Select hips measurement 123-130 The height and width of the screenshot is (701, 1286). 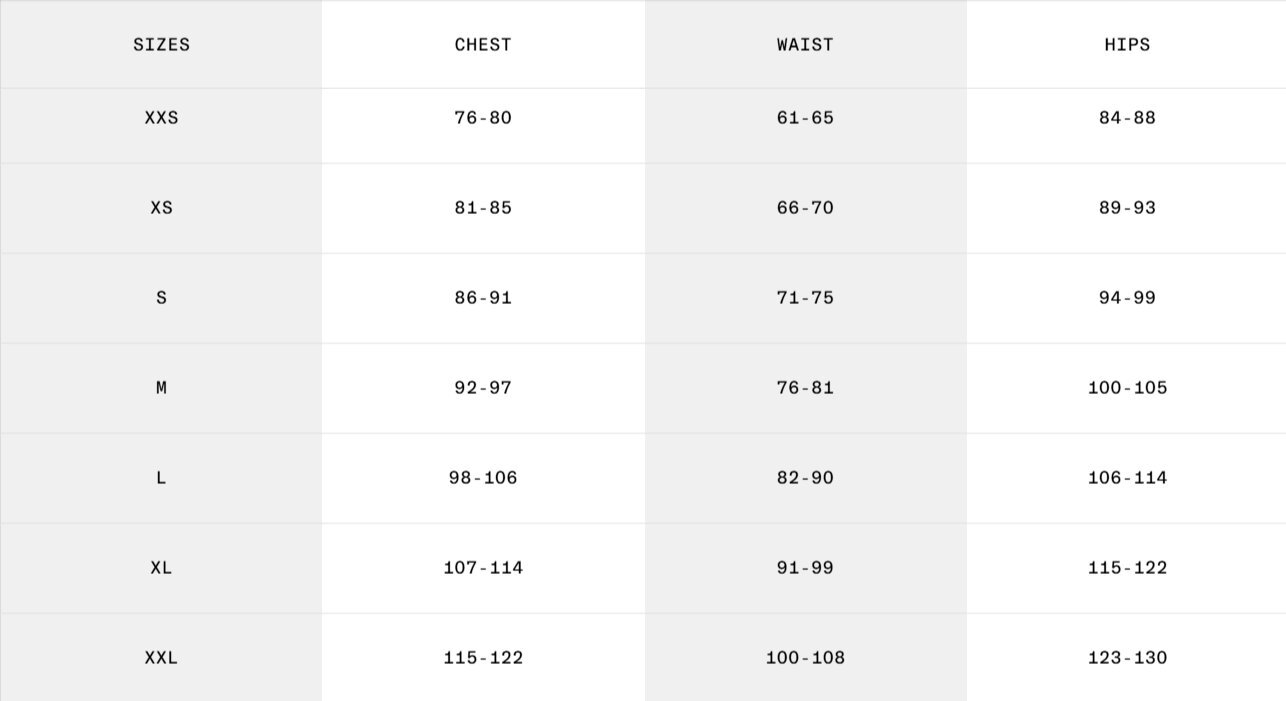point(1127,658)
